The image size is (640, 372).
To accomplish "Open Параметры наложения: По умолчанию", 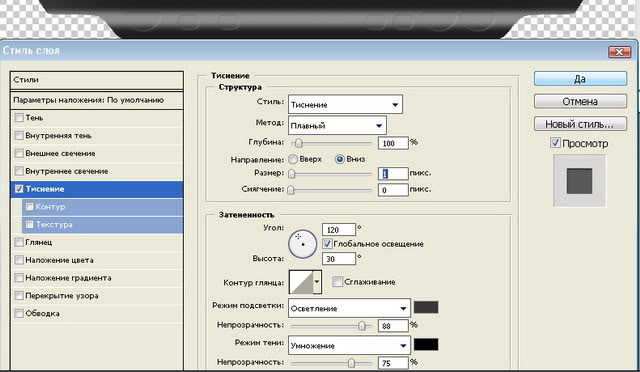I will tap(97, 100).
